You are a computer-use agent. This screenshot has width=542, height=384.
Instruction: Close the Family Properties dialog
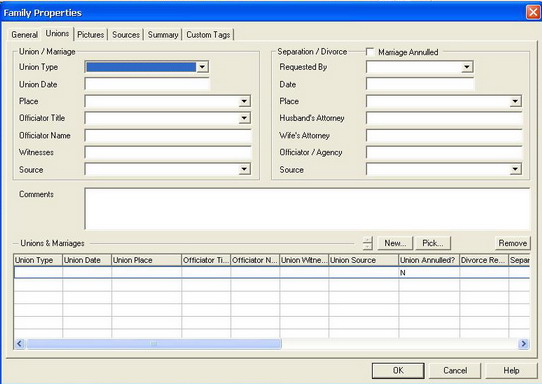pos(533,12)
